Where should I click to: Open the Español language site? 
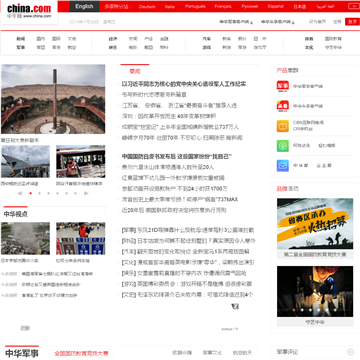tap(276, 6)
